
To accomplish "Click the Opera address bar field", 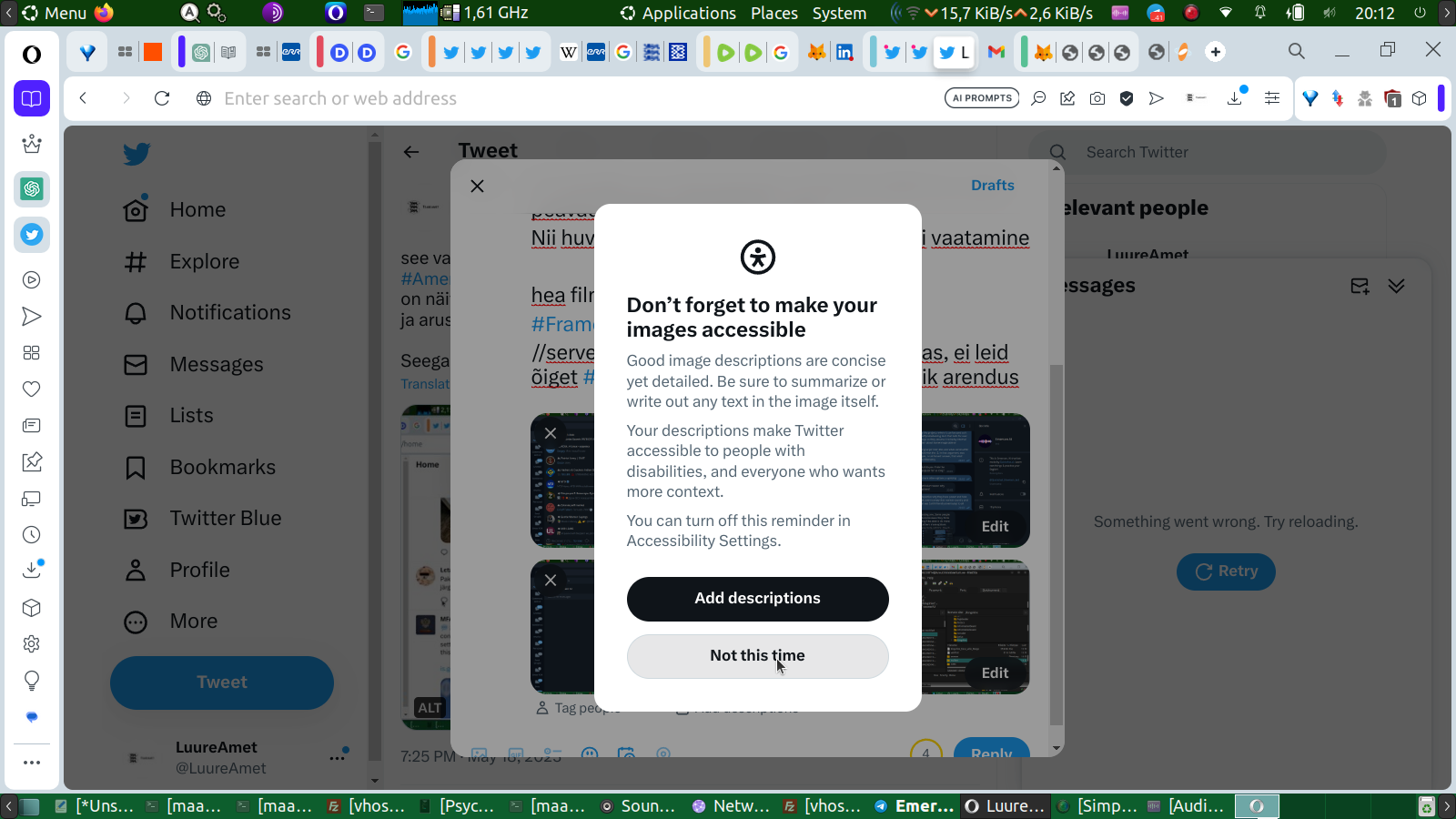I will [573, 98].
